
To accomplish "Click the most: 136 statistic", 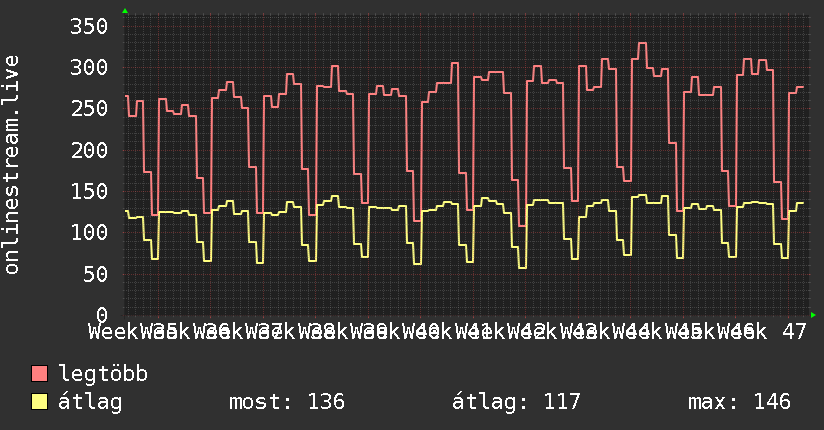I will [287, 402].
